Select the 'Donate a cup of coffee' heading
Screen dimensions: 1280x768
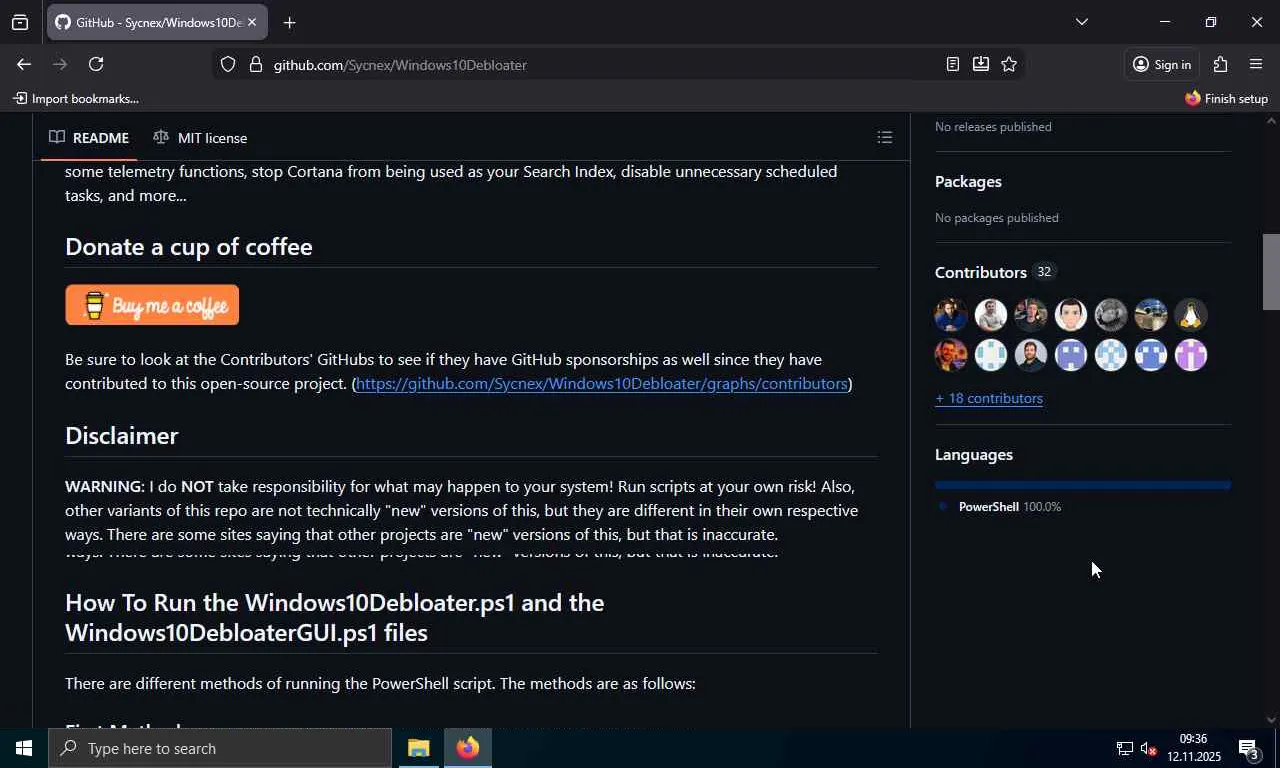pyautogui.click(x=189, y=246)
